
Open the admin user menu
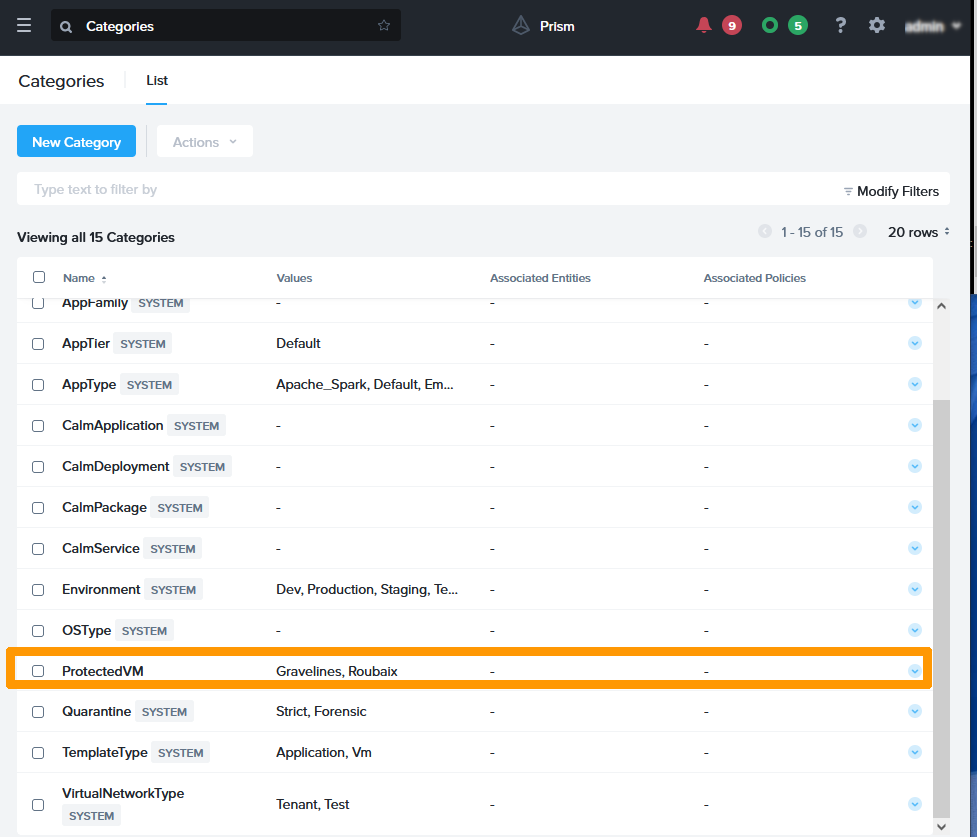(x=932, y=27)
